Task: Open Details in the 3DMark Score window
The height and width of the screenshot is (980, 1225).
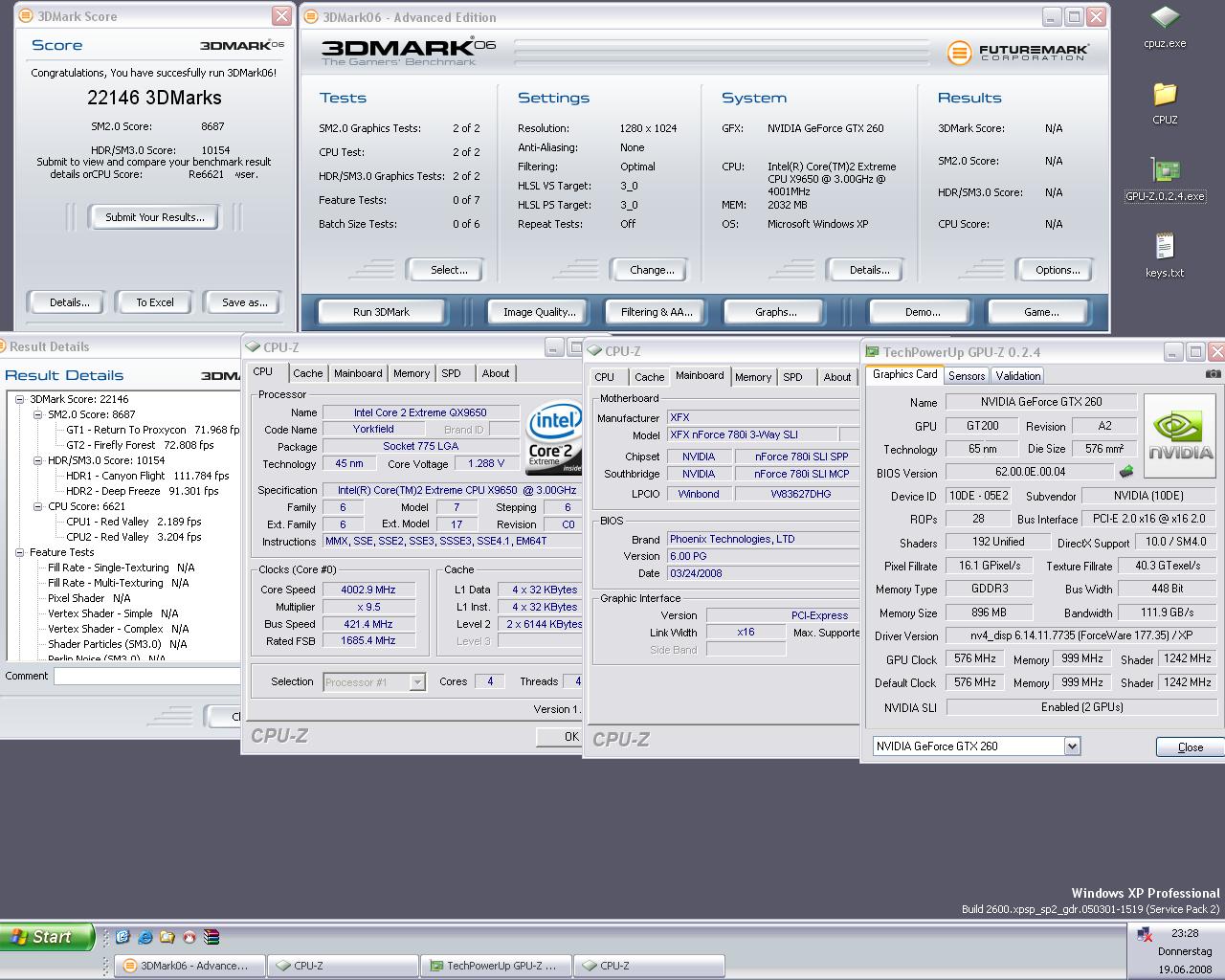Action: click(70, 302)
